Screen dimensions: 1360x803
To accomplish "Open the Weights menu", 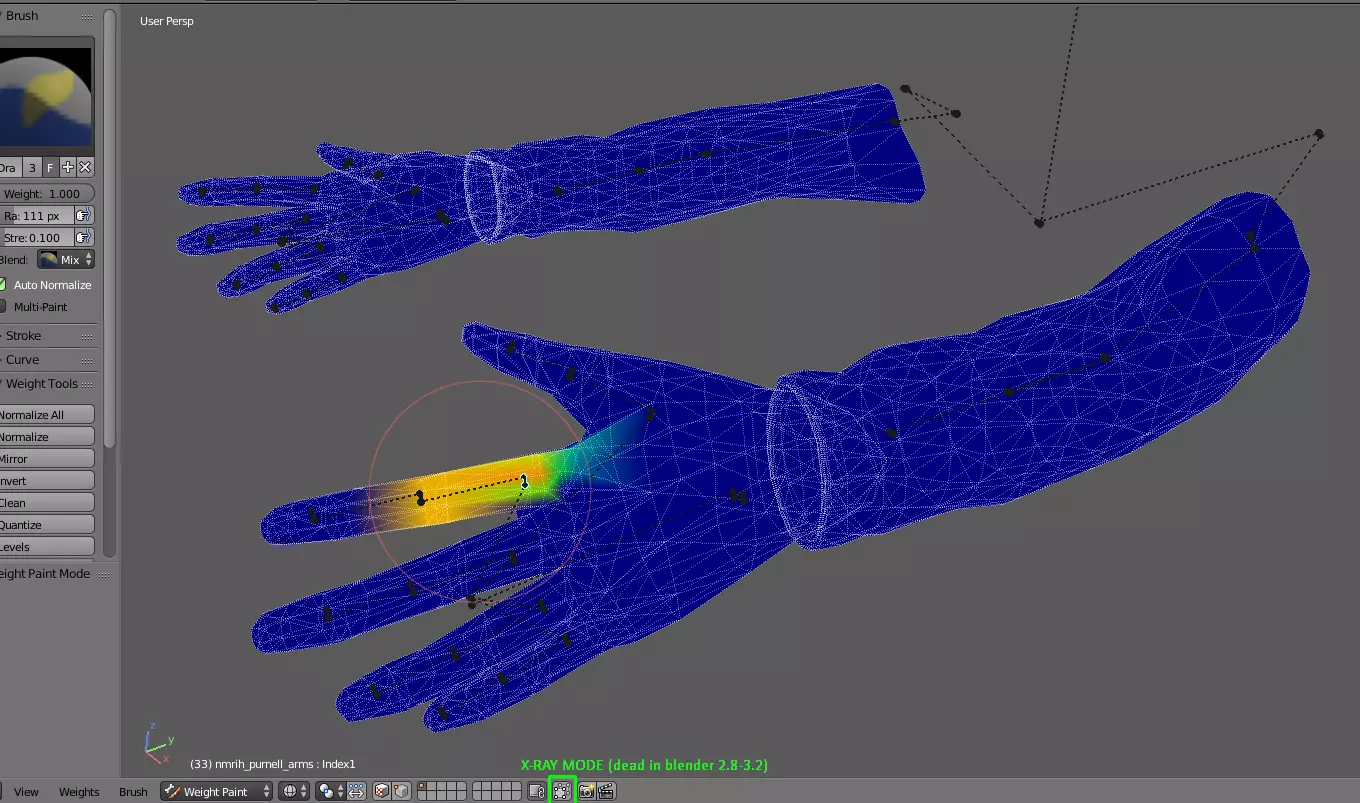I will pyautogui.click(x=79, y=792).
